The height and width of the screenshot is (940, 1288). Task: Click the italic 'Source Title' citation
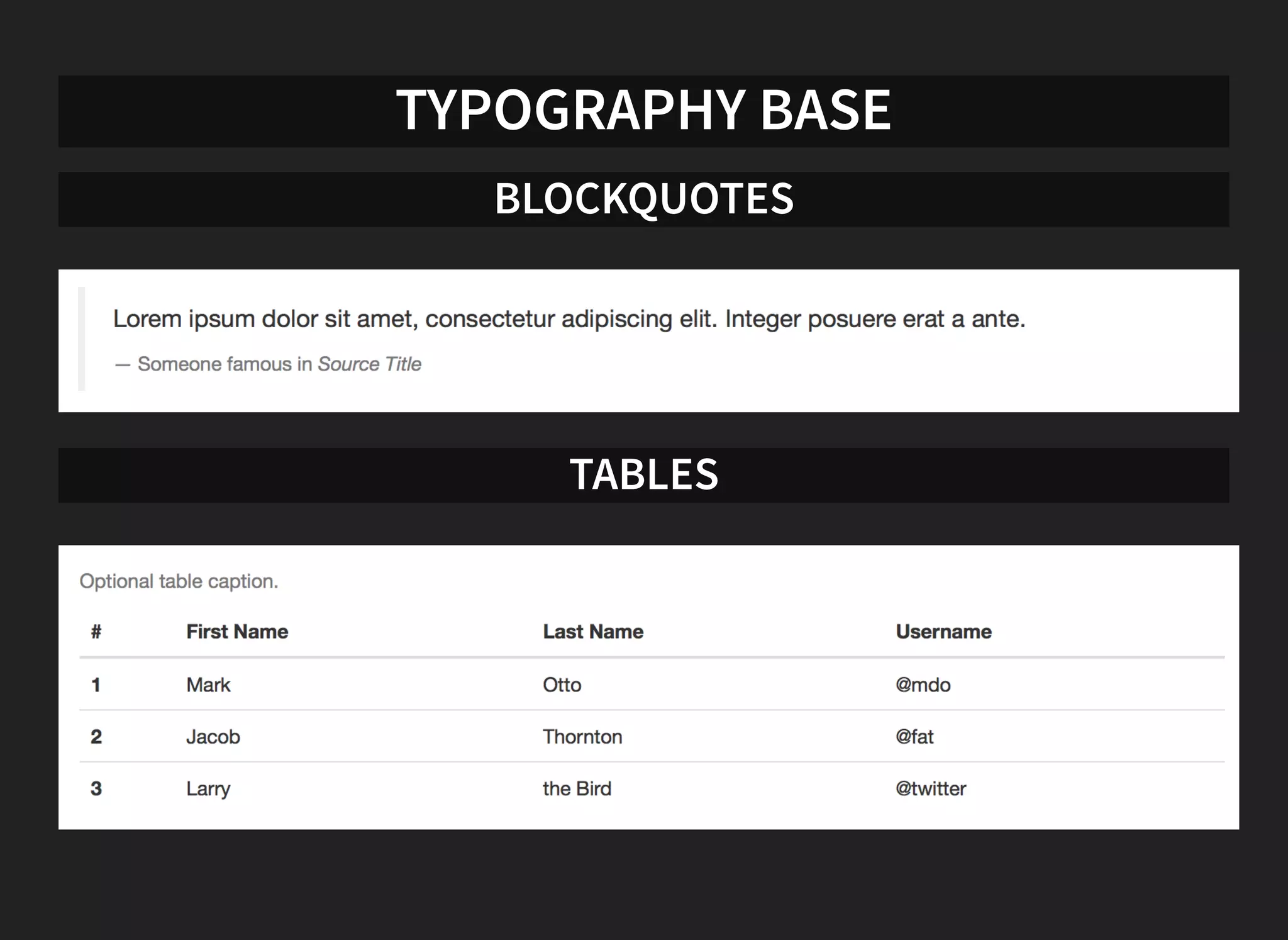(369, 364)
